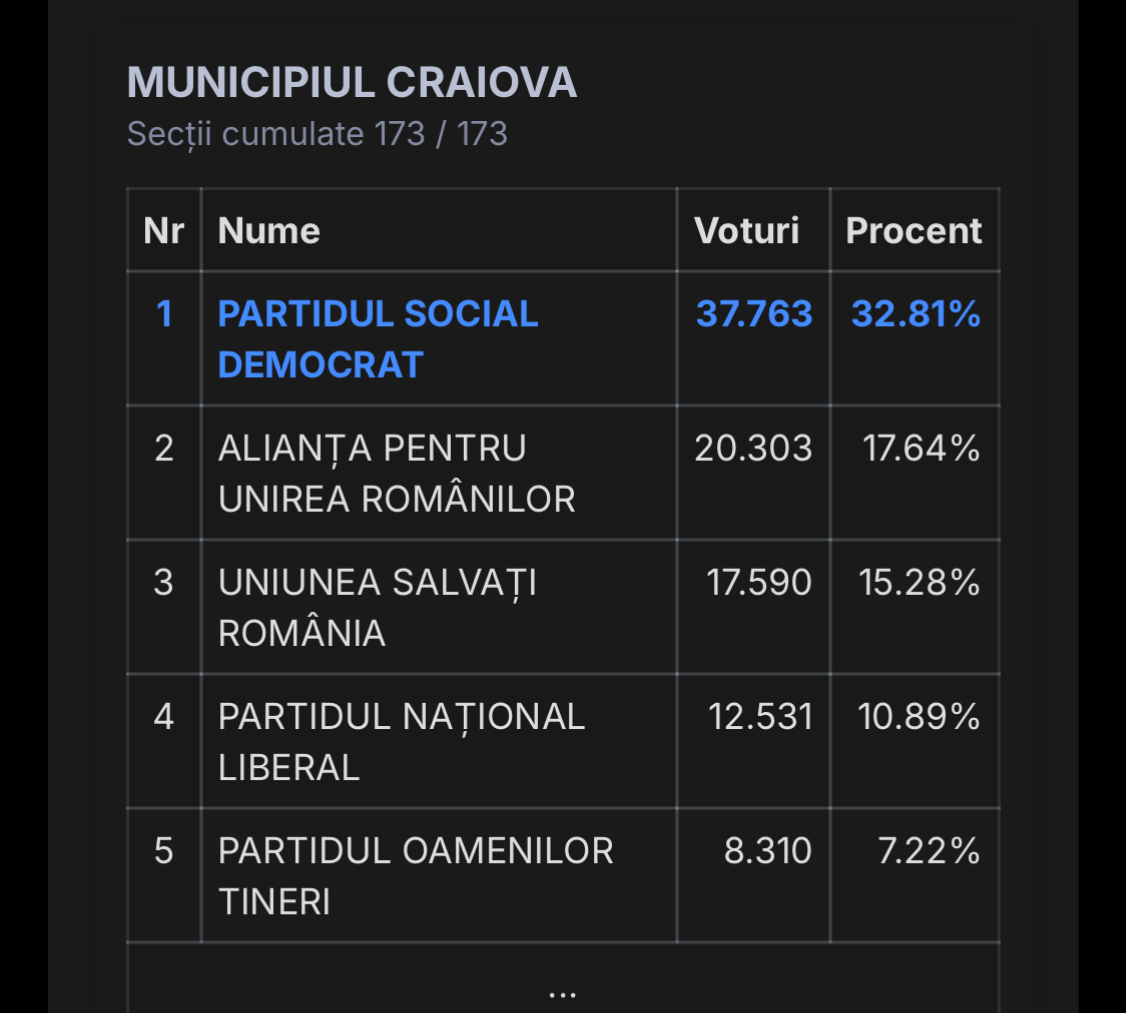Click the 15.28% percentage cell

click(919, 583)
